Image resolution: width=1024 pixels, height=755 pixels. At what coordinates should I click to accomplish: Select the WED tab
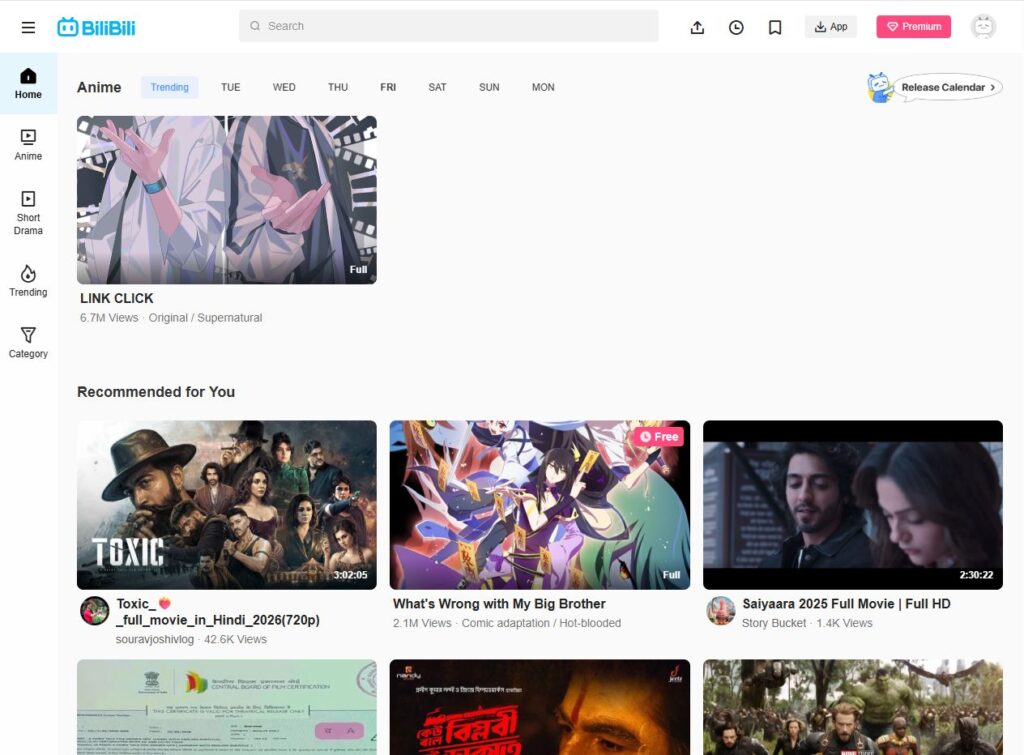click(284, 87)
